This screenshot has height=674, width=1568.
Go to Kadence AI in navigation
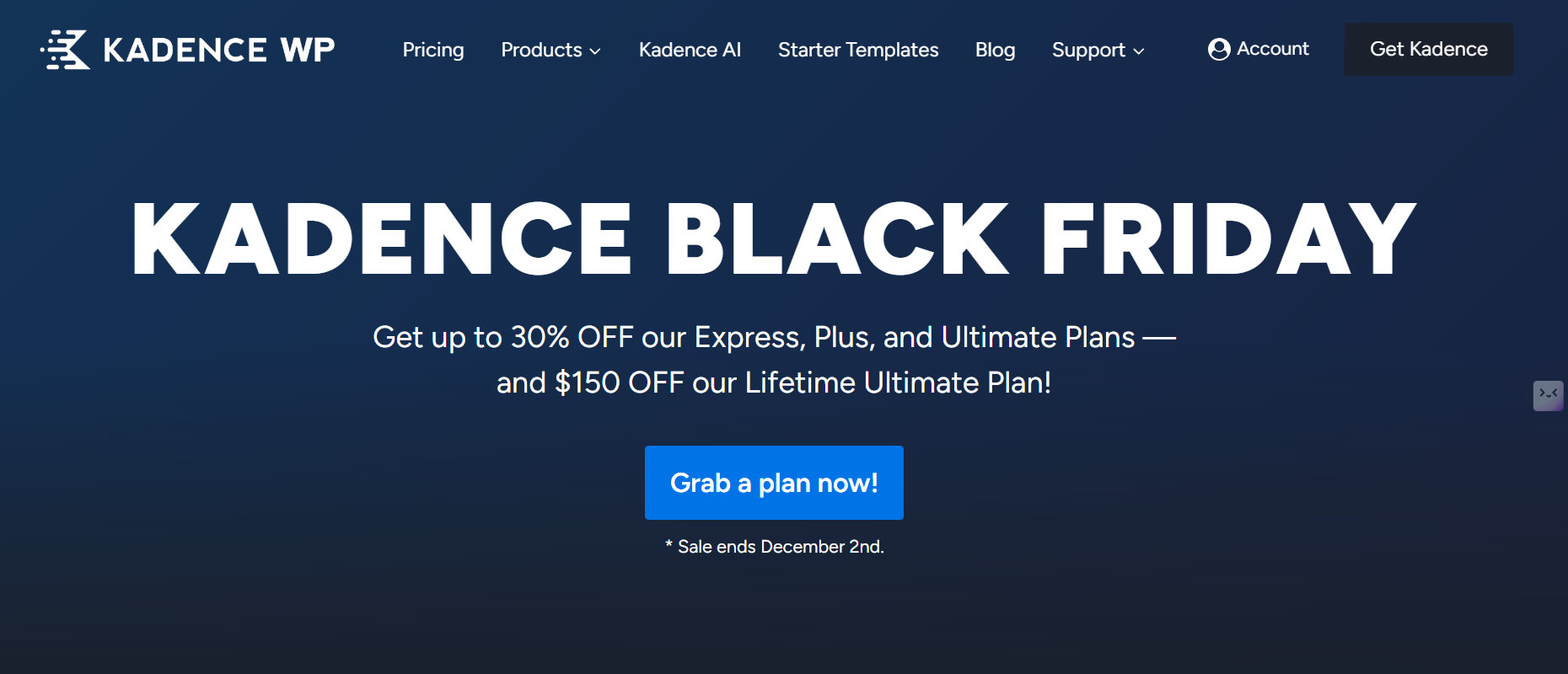pos(690,50)
